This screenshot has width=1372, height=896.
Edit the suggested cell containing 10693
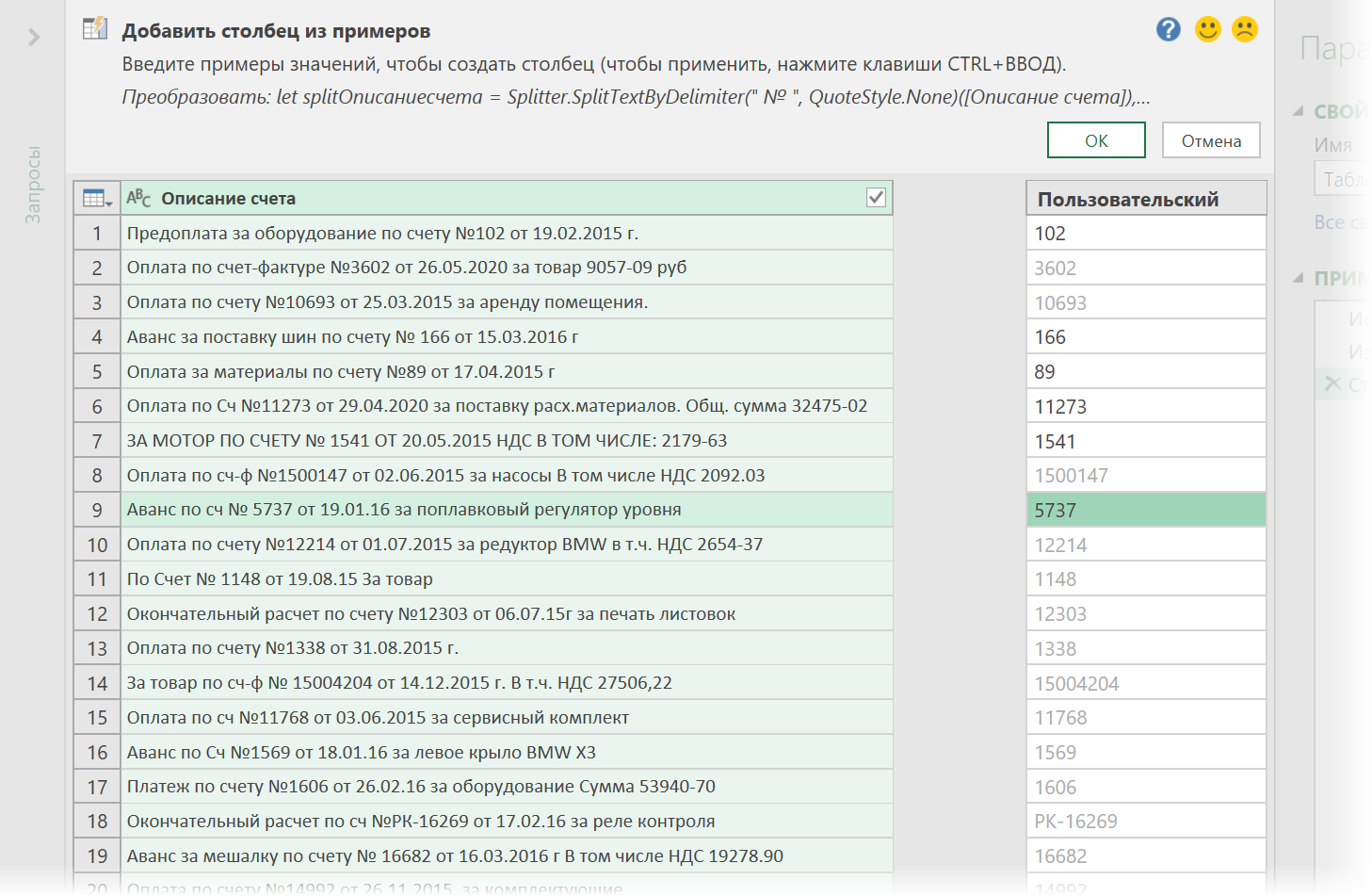tap(1146, 303)
